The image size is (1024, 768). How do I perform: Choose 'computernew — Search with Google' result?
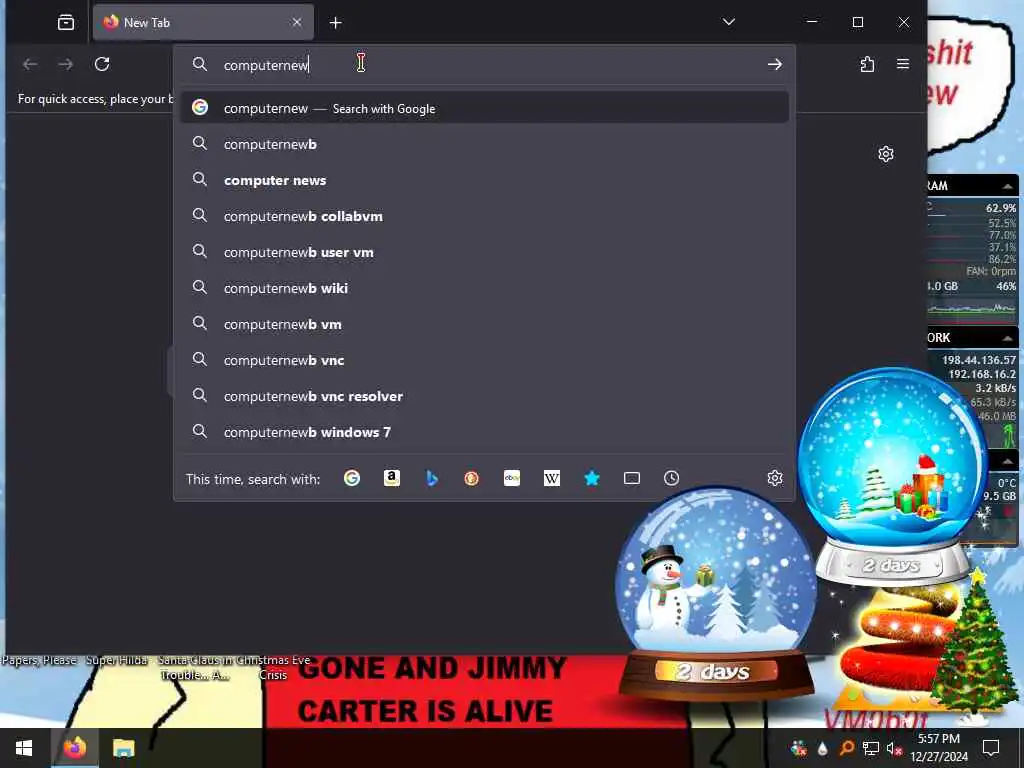(x=485, y=108)
